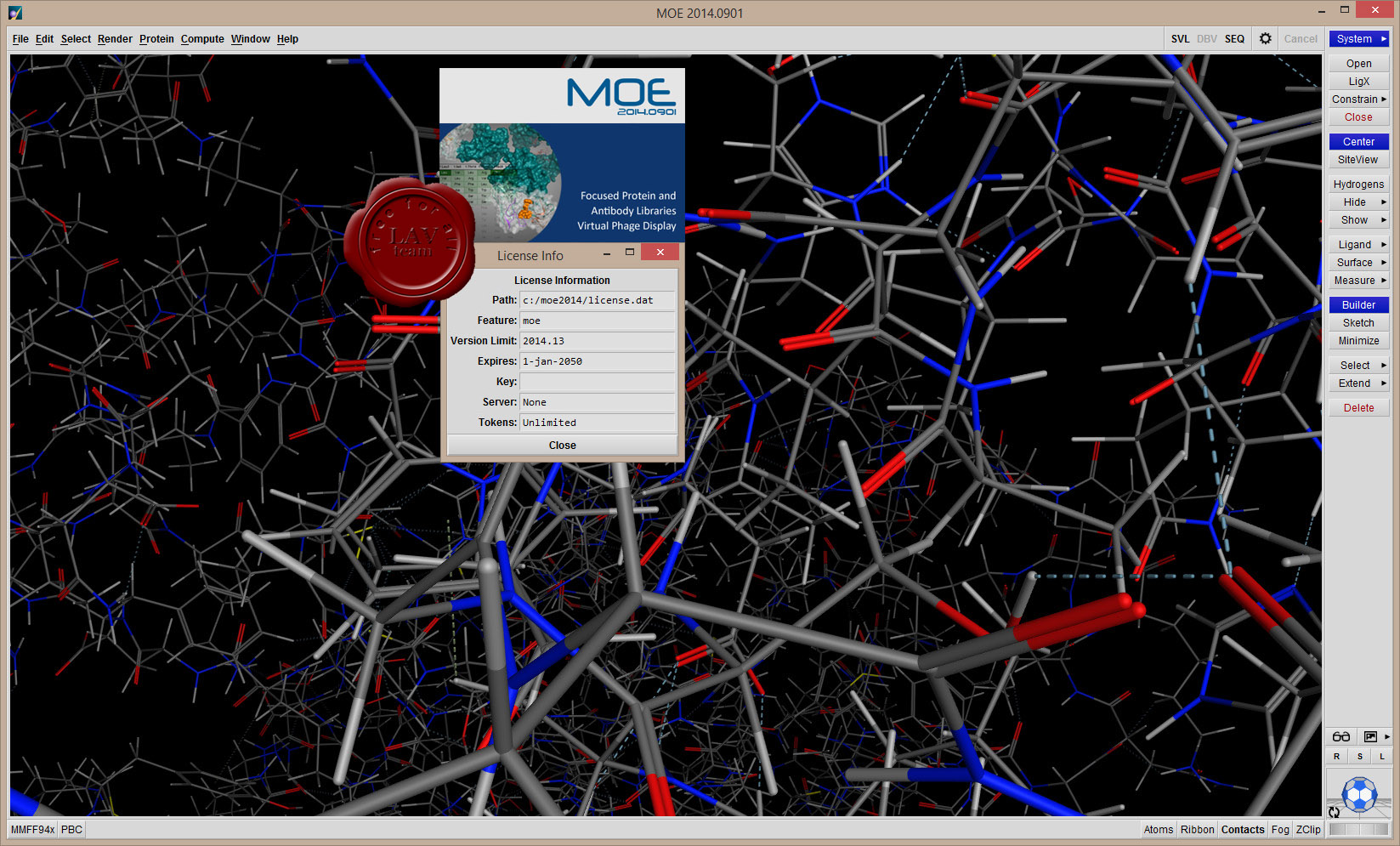The height and width of the screenshot is (846, 1400).
Task: Toggle Fog in the status bar
Action: [1280, 829]
